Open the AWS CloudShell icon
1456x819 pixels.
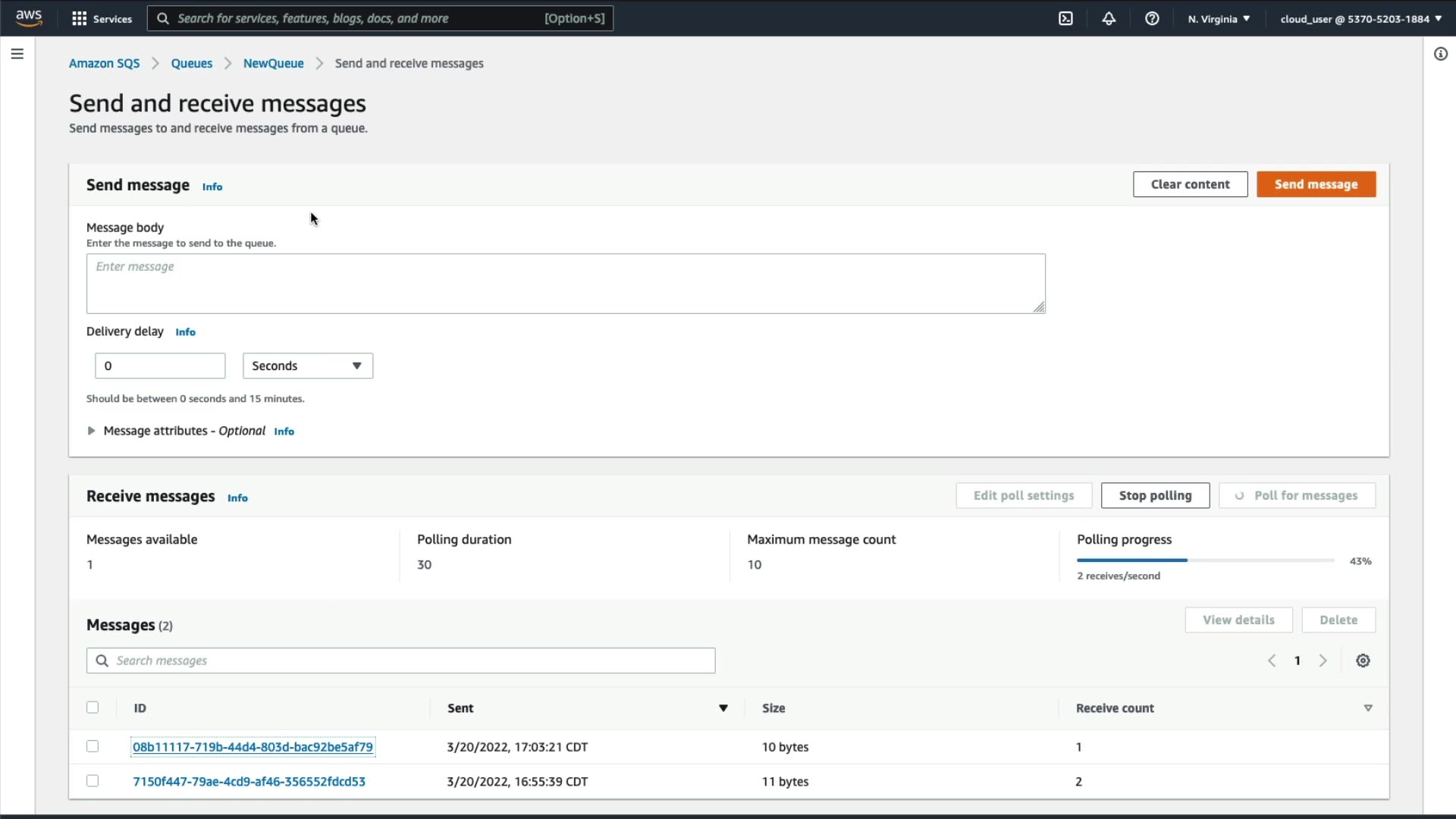(x=1065, y=18)
